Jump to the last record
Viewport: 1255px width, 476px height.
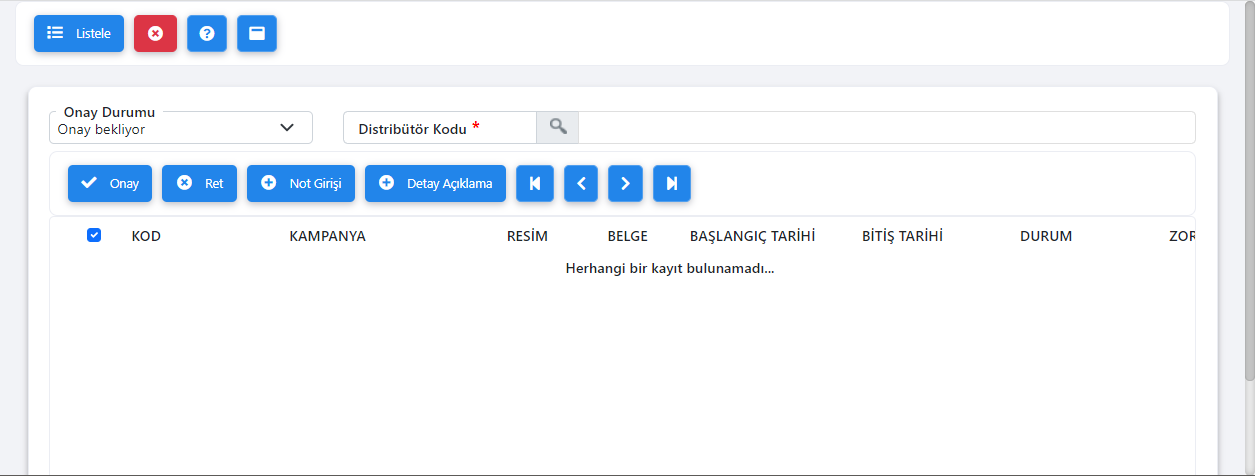(672, 183)
